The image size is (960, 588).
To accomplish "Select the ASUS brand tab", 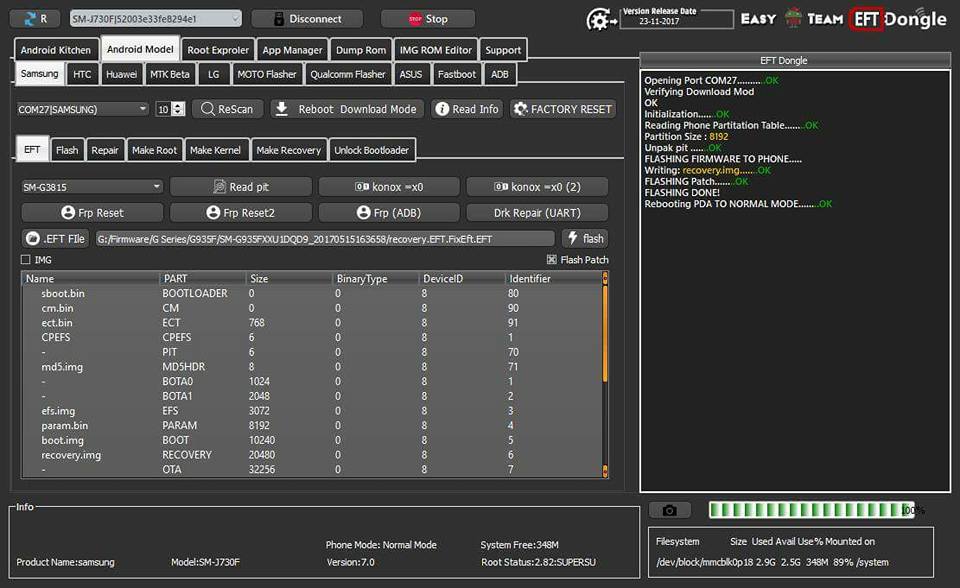I will coord(411,74).
